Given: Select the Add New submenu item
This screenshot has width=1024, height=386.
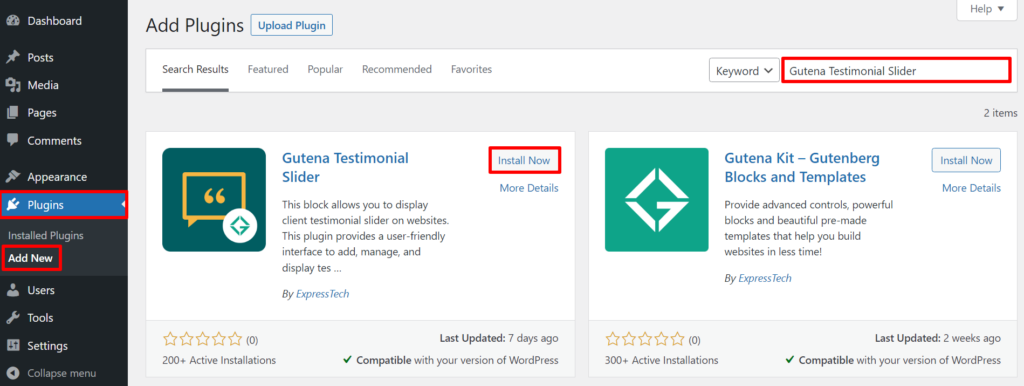Looking at the screenshot, I should 30,258.
